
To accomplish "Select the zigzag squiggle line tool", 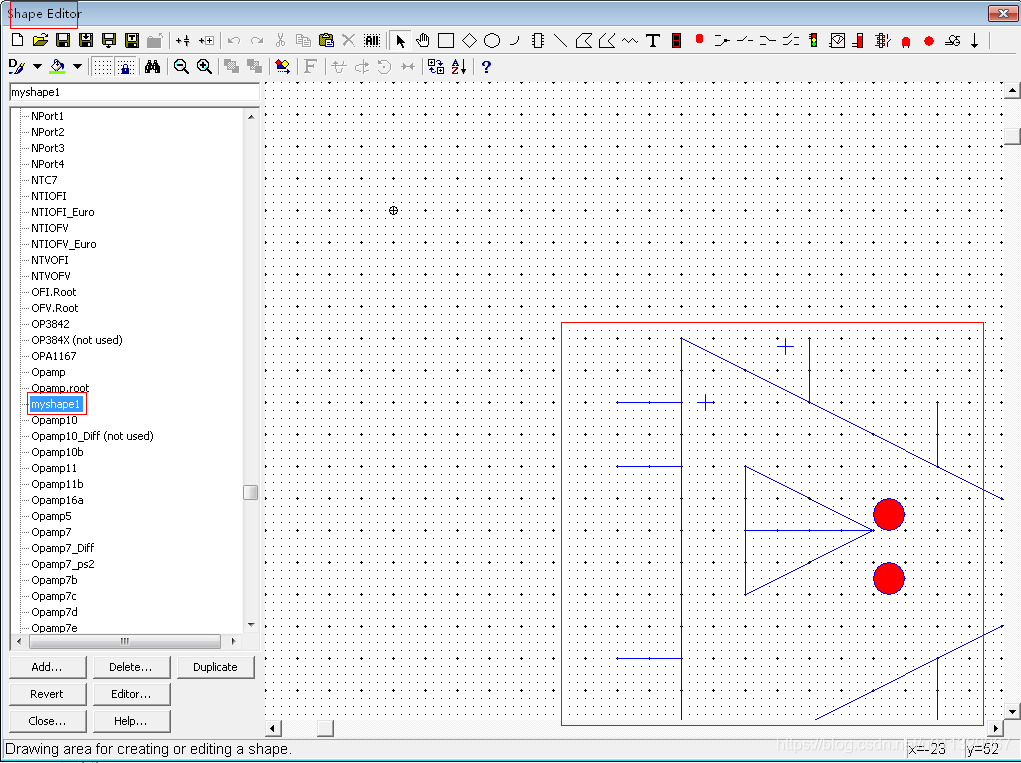I will [x=630, y=40].
